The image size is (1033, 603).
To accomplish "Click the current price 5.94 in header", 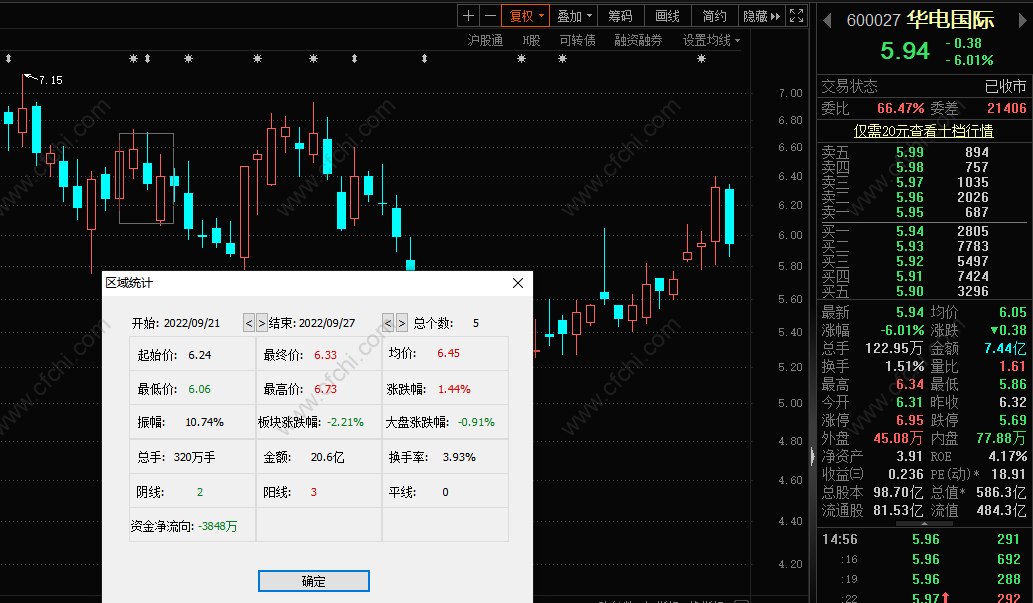I will pos(905,51).
